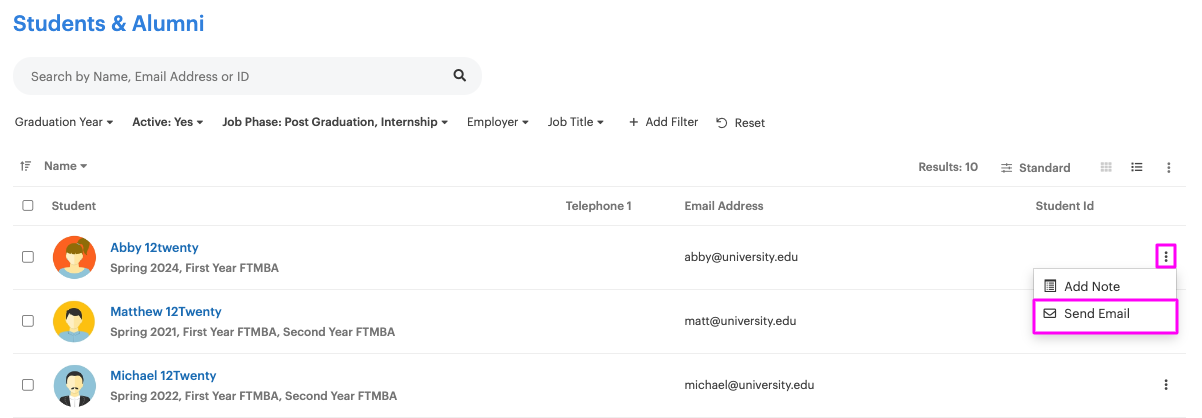Open Matthew 12Twenty's profile link
Viewport: 1202px width, 418px height.
[x=166, y=312]
